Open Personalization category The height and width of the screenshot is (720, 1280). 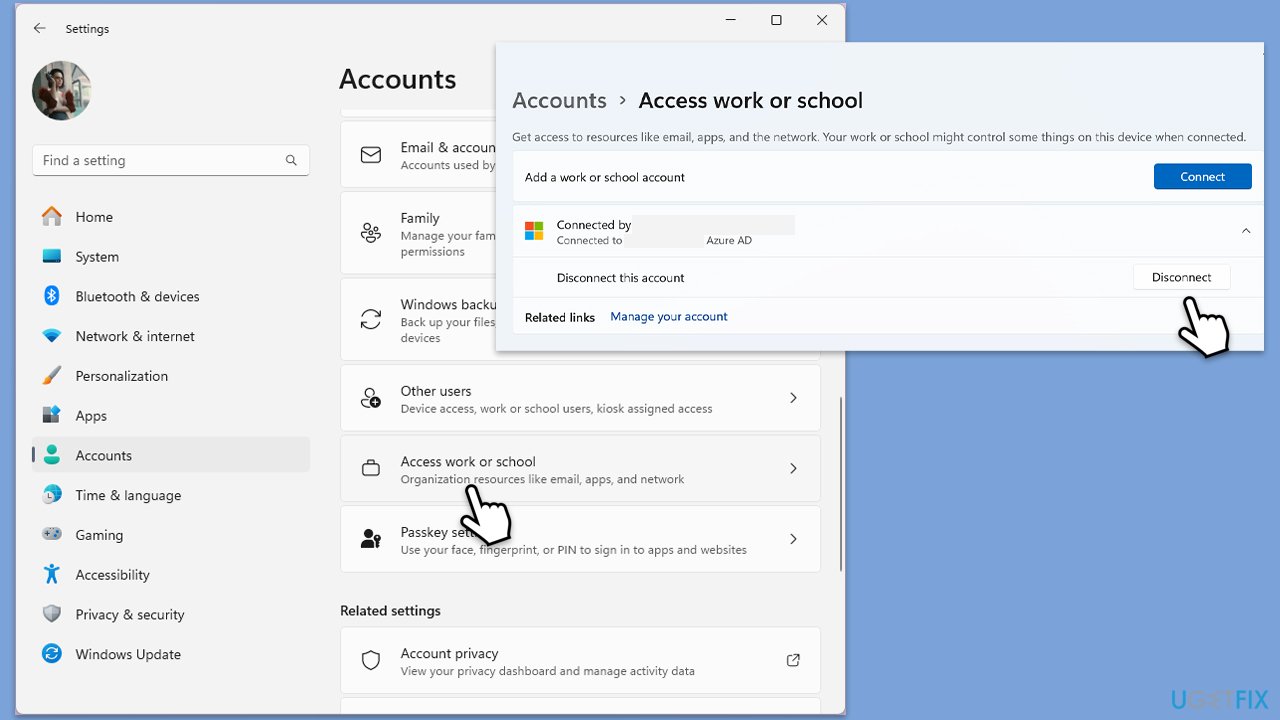(x=171, y=376)
